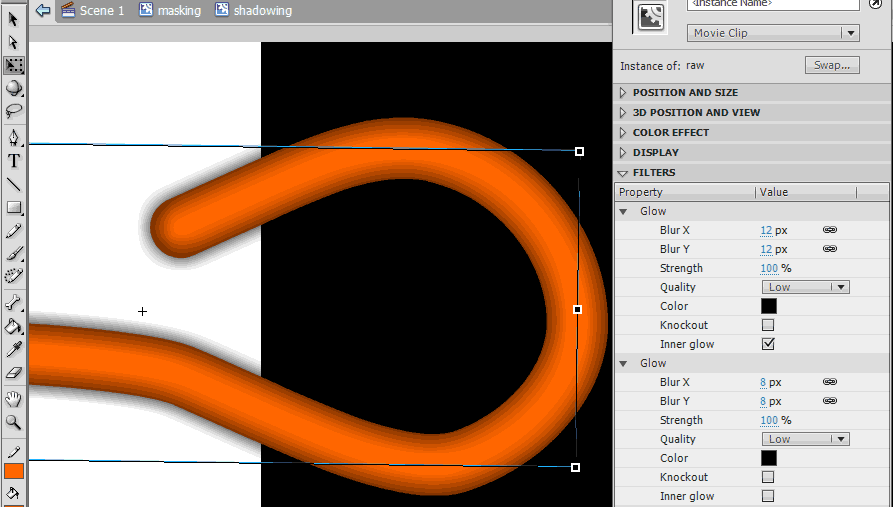893x507 pixels.
Task: Select the Selection arrow tool
Action: pyautogui.click(x=13, y=20)
